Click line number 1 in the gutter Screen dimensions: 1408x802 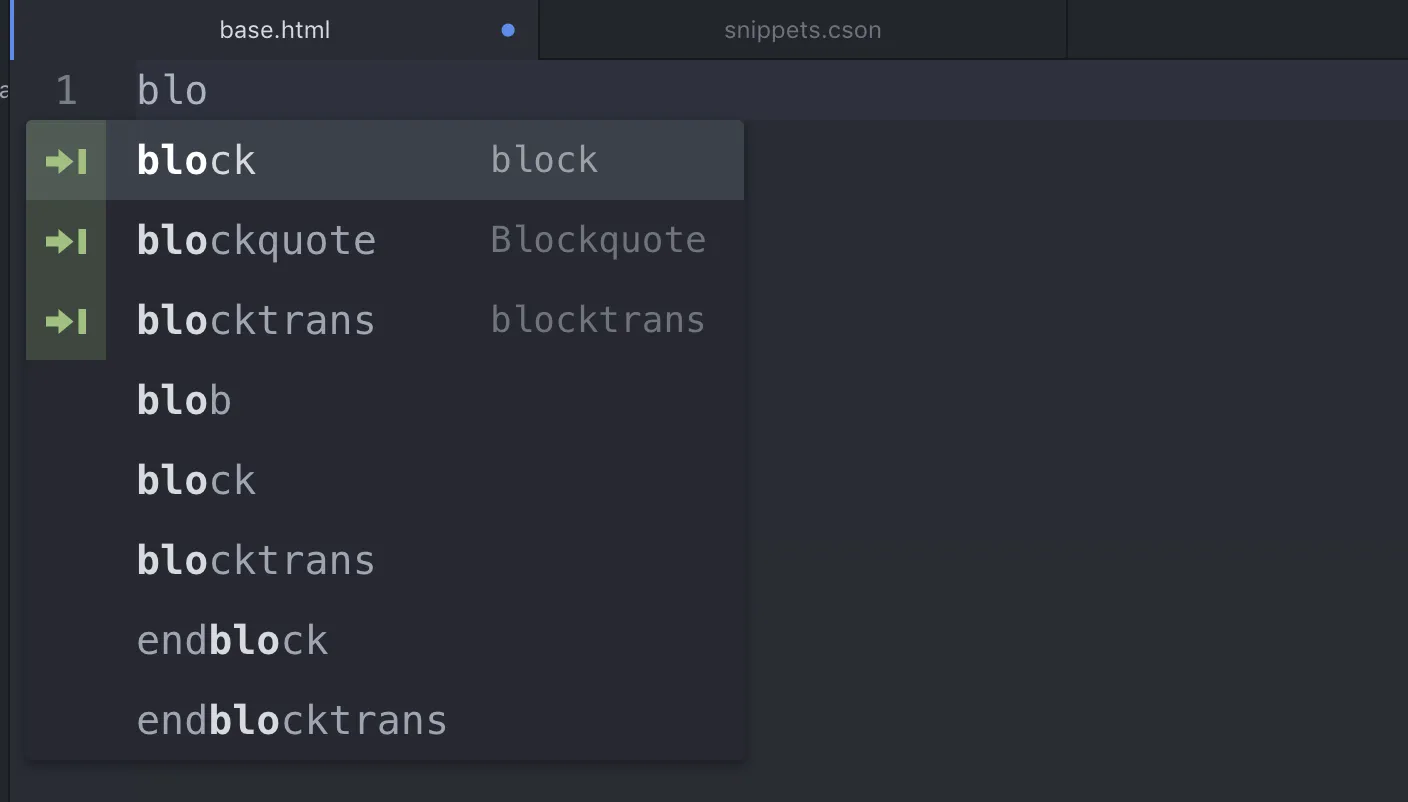(x=66, y=91)
